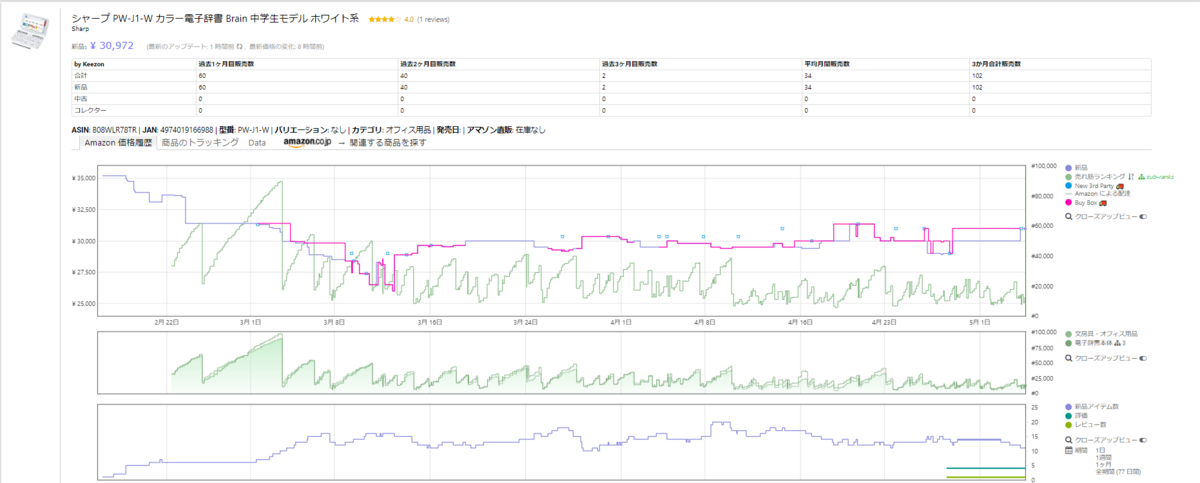Screen dimensions: 1200x483
Task: Click the Sharp brand link
Action: pyautogui.click(x=82, y=30)
